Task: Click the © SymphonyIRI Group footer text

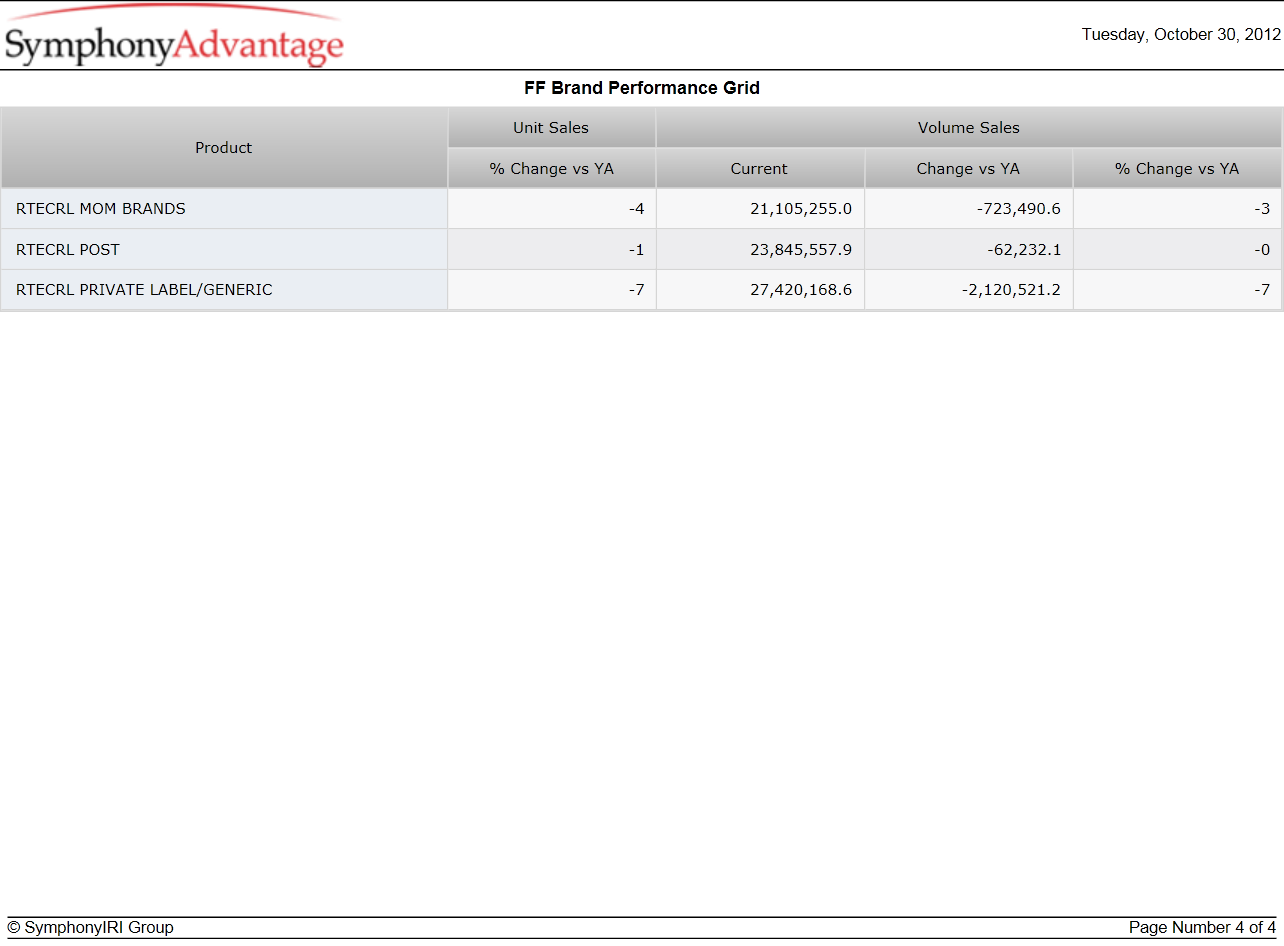Action: [91, 928]
